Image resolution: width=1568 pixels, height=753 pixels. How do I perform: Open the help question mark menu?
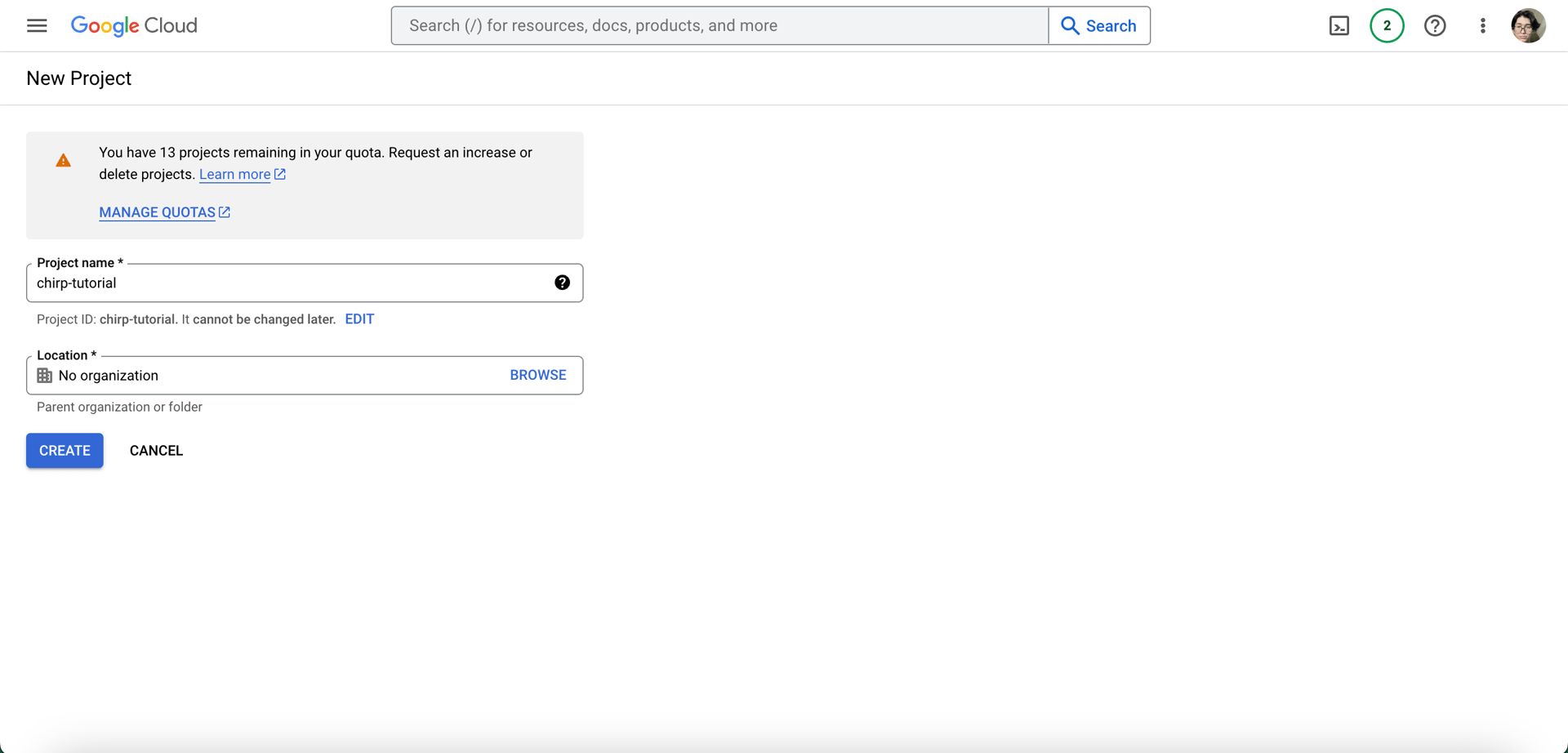pos(1435,26)
